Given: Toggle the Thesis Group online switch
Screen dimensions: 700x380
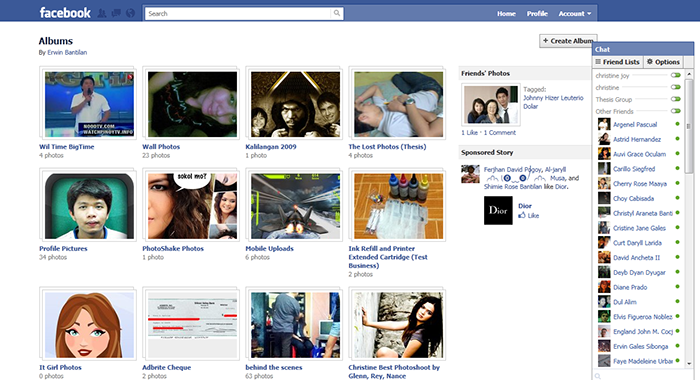Looking at the screenshot, I should click(676, 99).
